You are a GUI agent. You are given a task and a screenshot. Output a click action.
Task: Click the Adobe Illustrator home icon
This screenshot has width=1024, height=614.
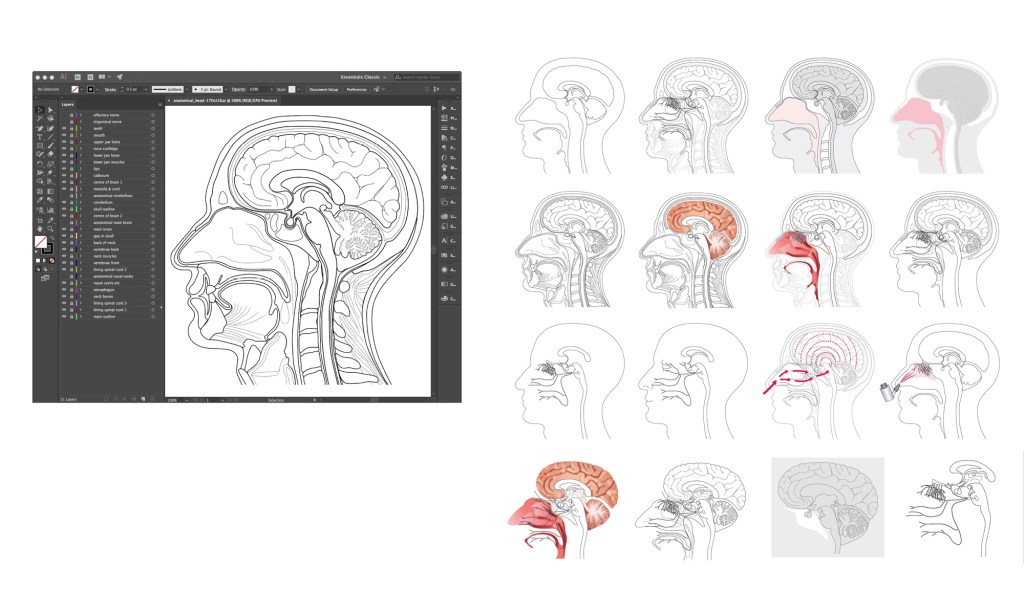[62, 78]
